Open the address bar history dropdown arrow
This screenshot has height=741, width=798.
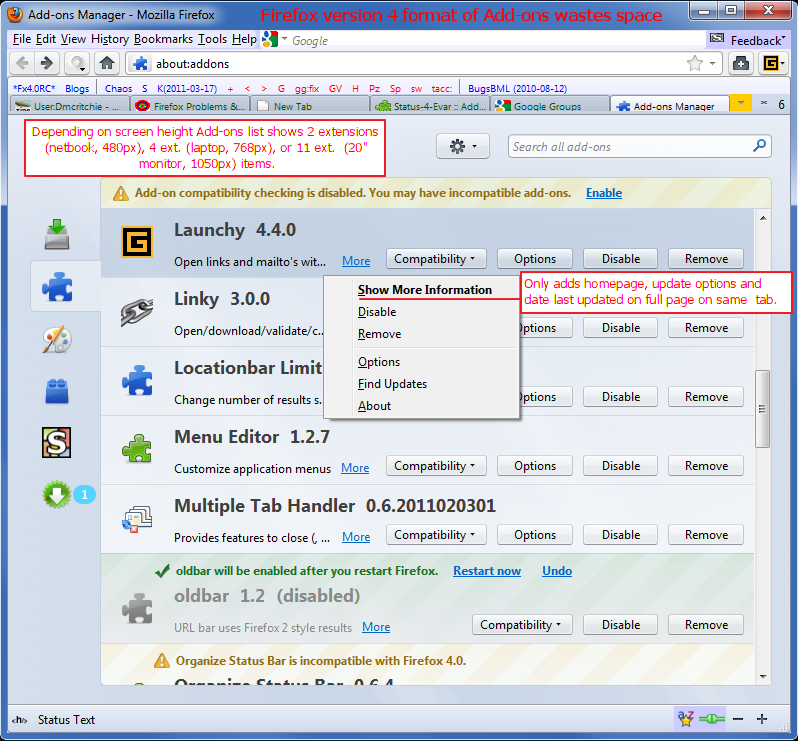tap(712, 64)
